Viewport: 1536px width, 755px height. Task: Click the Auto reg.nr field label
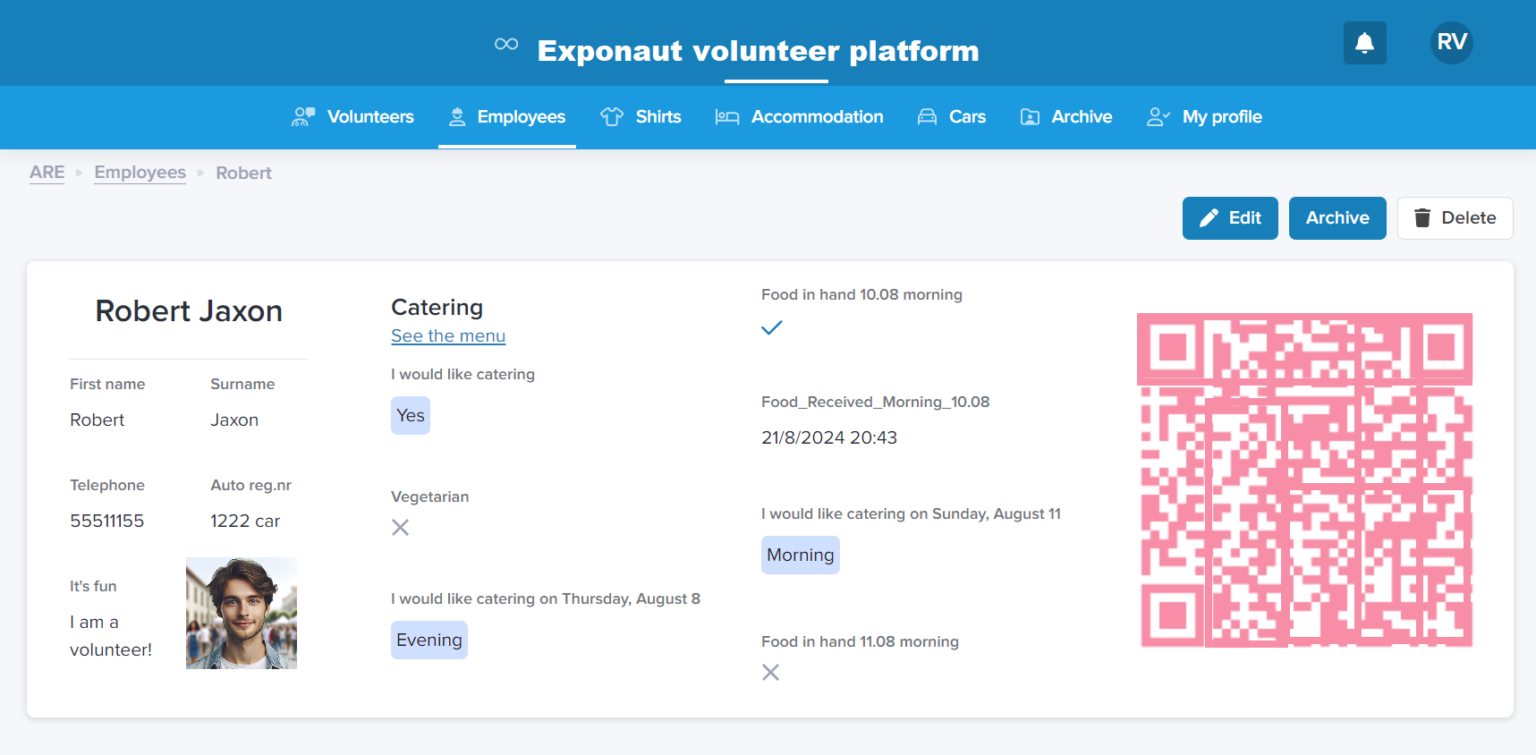(x=251, y=485)
